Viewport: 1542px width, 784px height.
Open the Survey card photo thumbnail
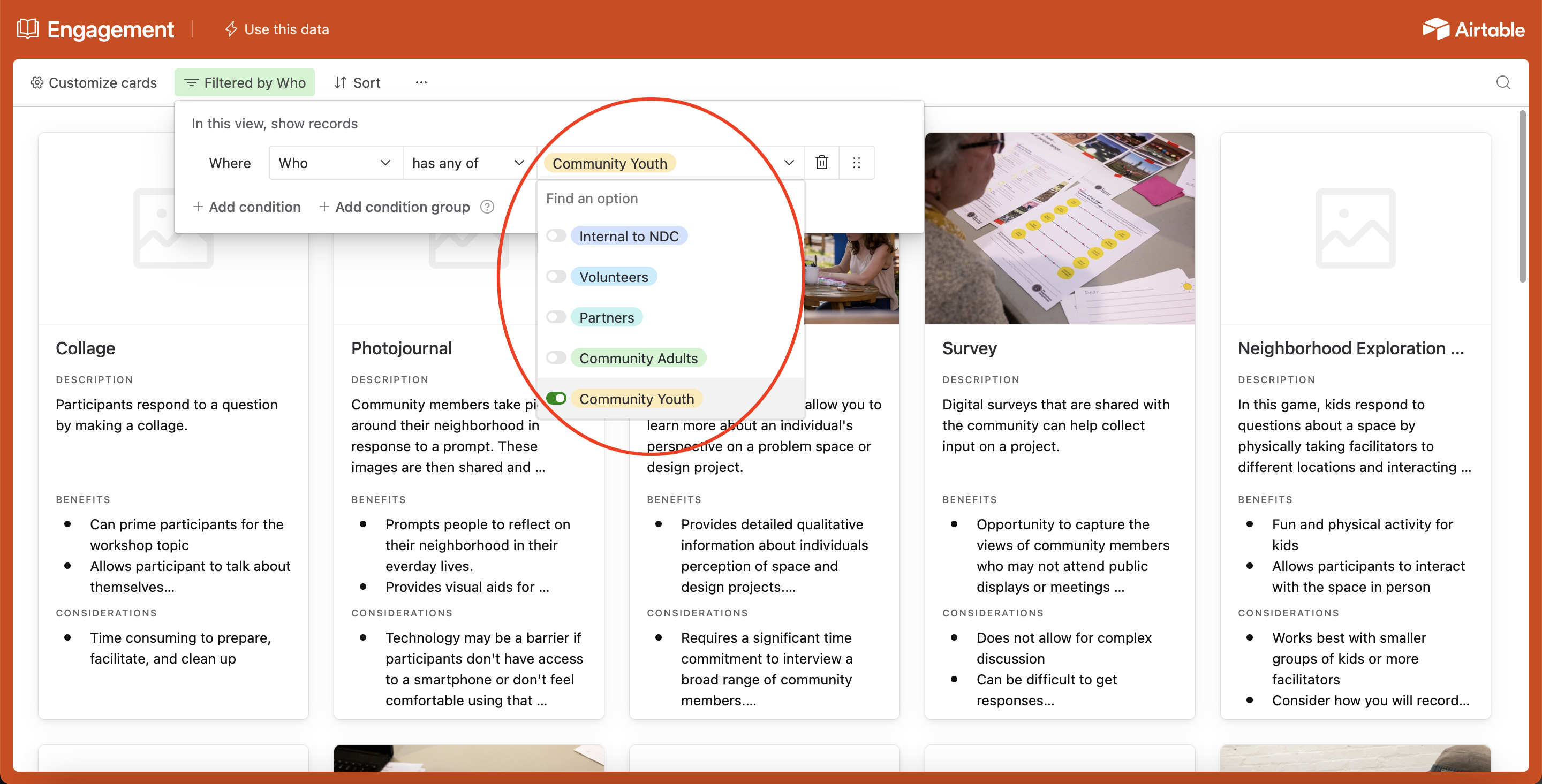1059,228
